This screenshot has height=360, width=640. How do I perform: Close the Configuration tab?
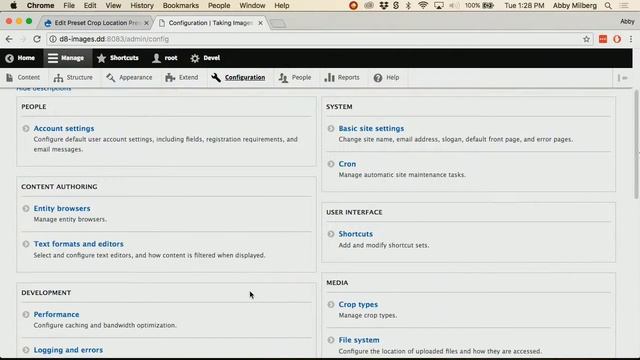(x=260, y=23)
